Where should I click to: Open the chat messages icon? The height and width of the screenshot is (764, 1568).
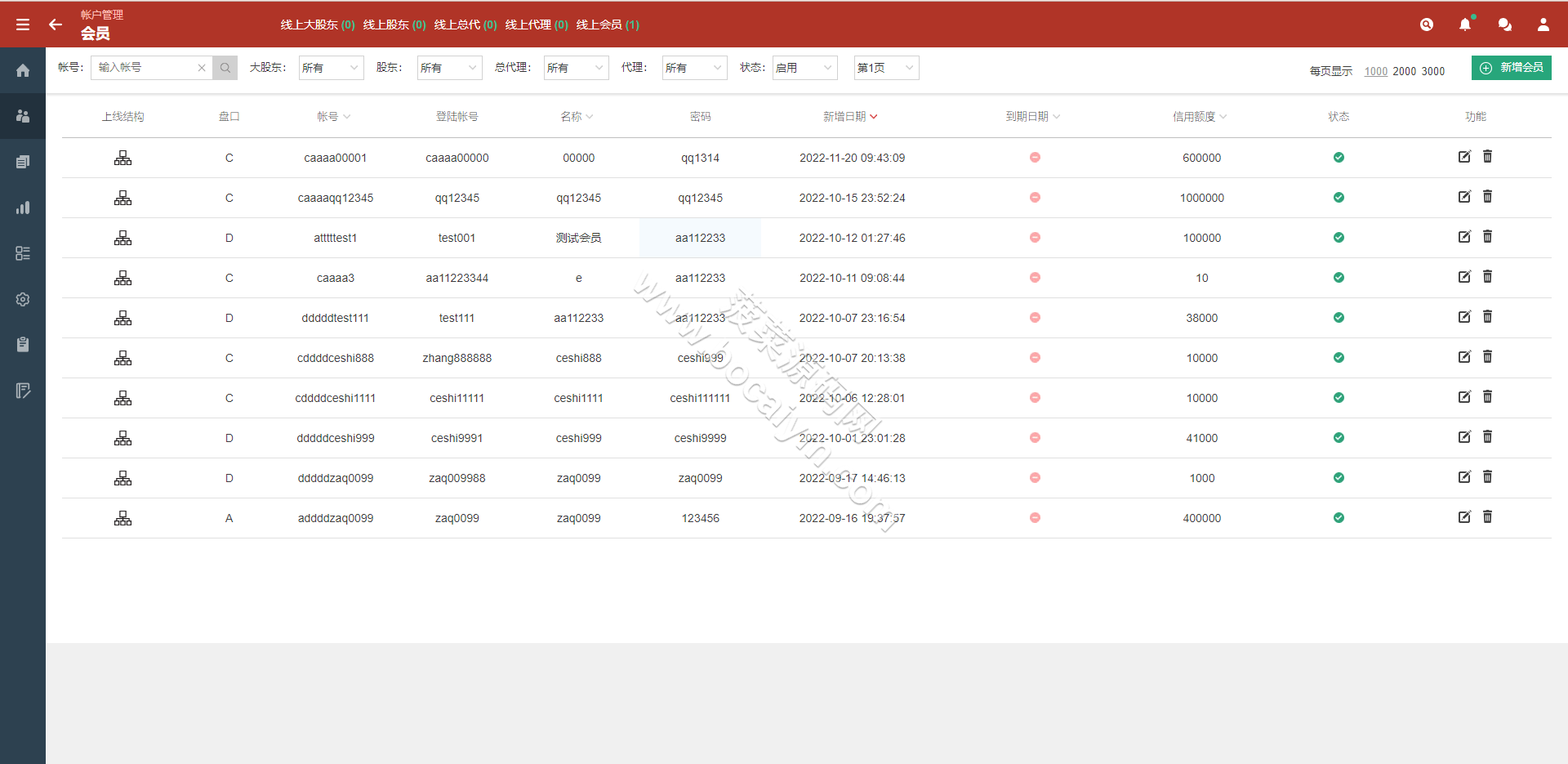pos(1504,25)
